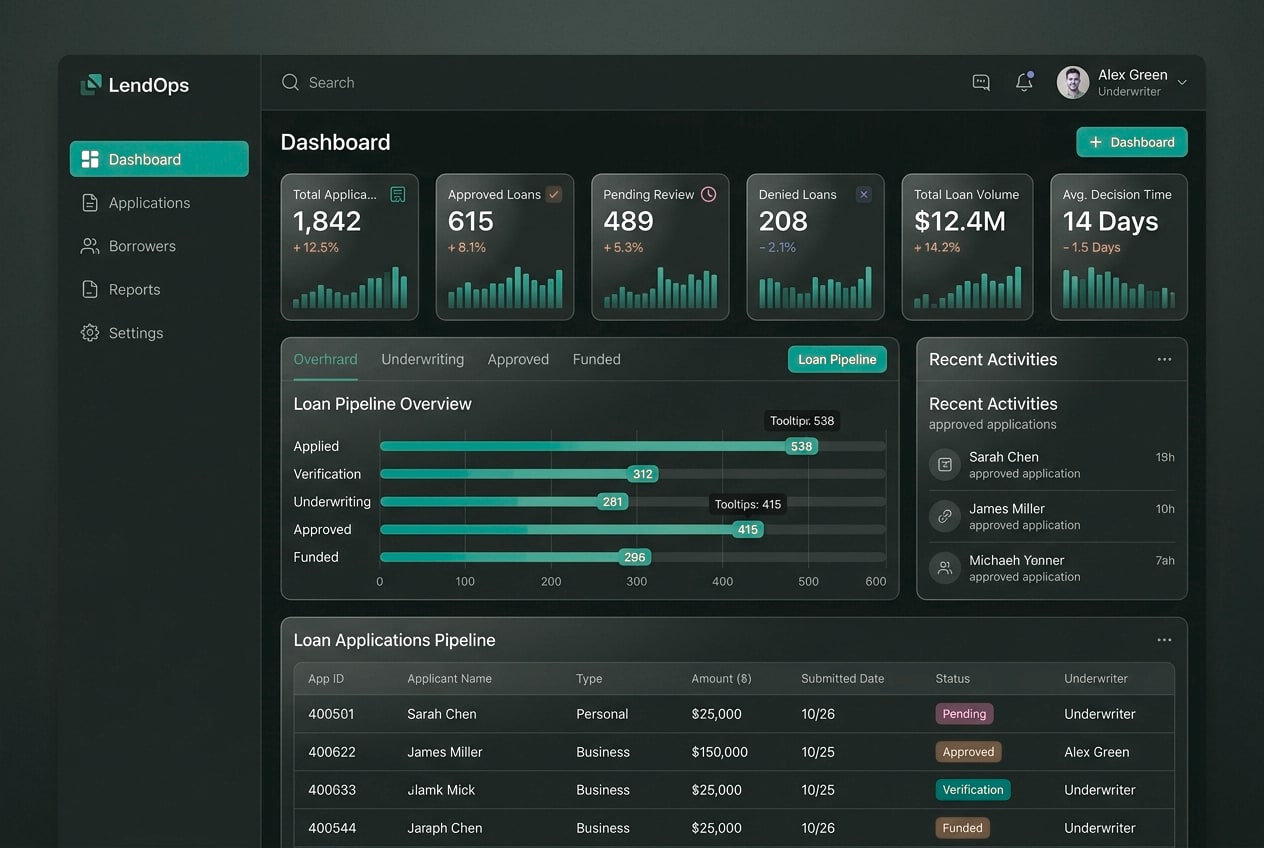Click James Miller activity link icon
Image resolution: width=1264 pixels, height=848 pixels.
coord(945,516)
